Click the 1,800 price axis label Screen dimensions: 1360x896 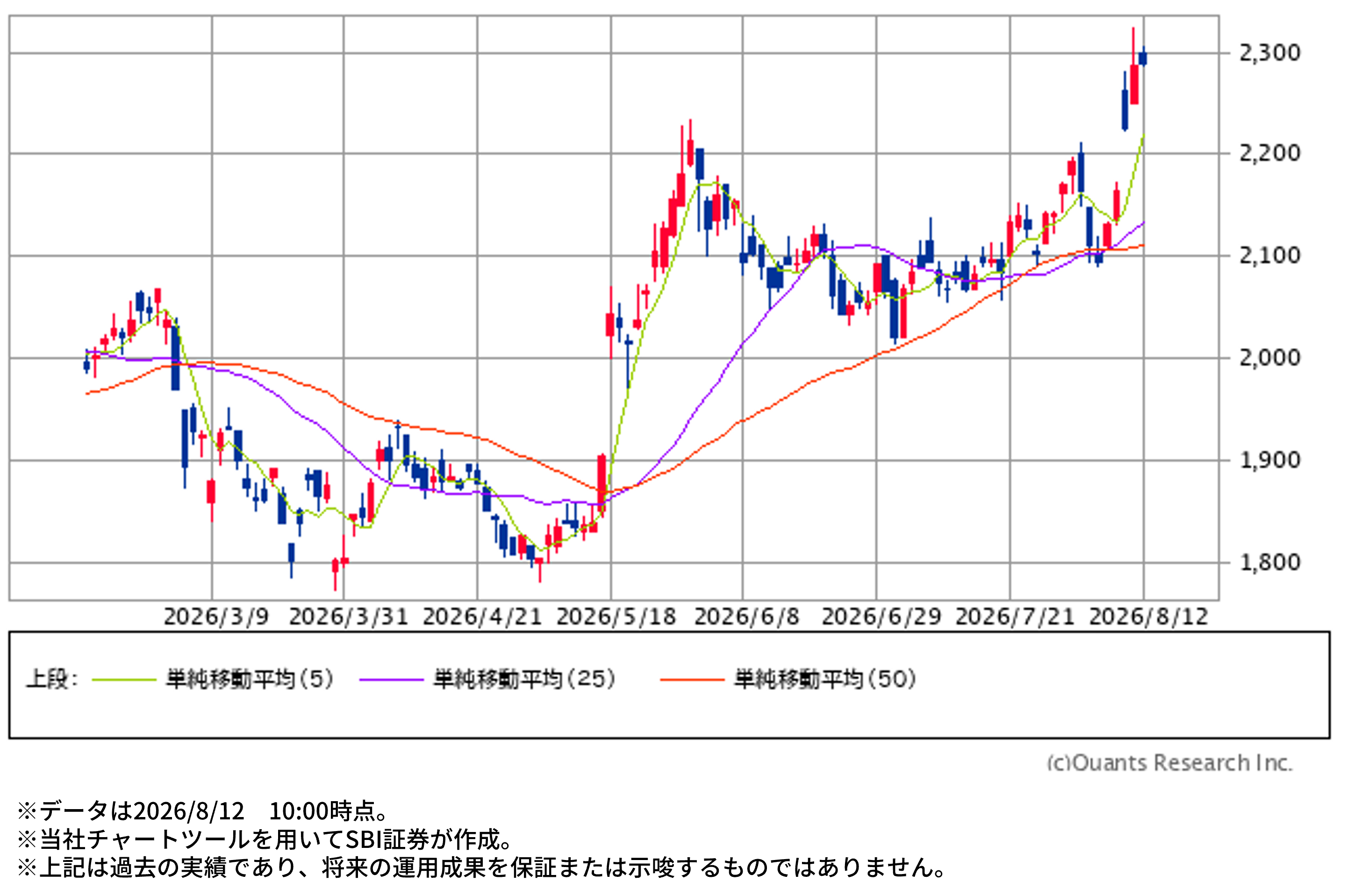1270,563
